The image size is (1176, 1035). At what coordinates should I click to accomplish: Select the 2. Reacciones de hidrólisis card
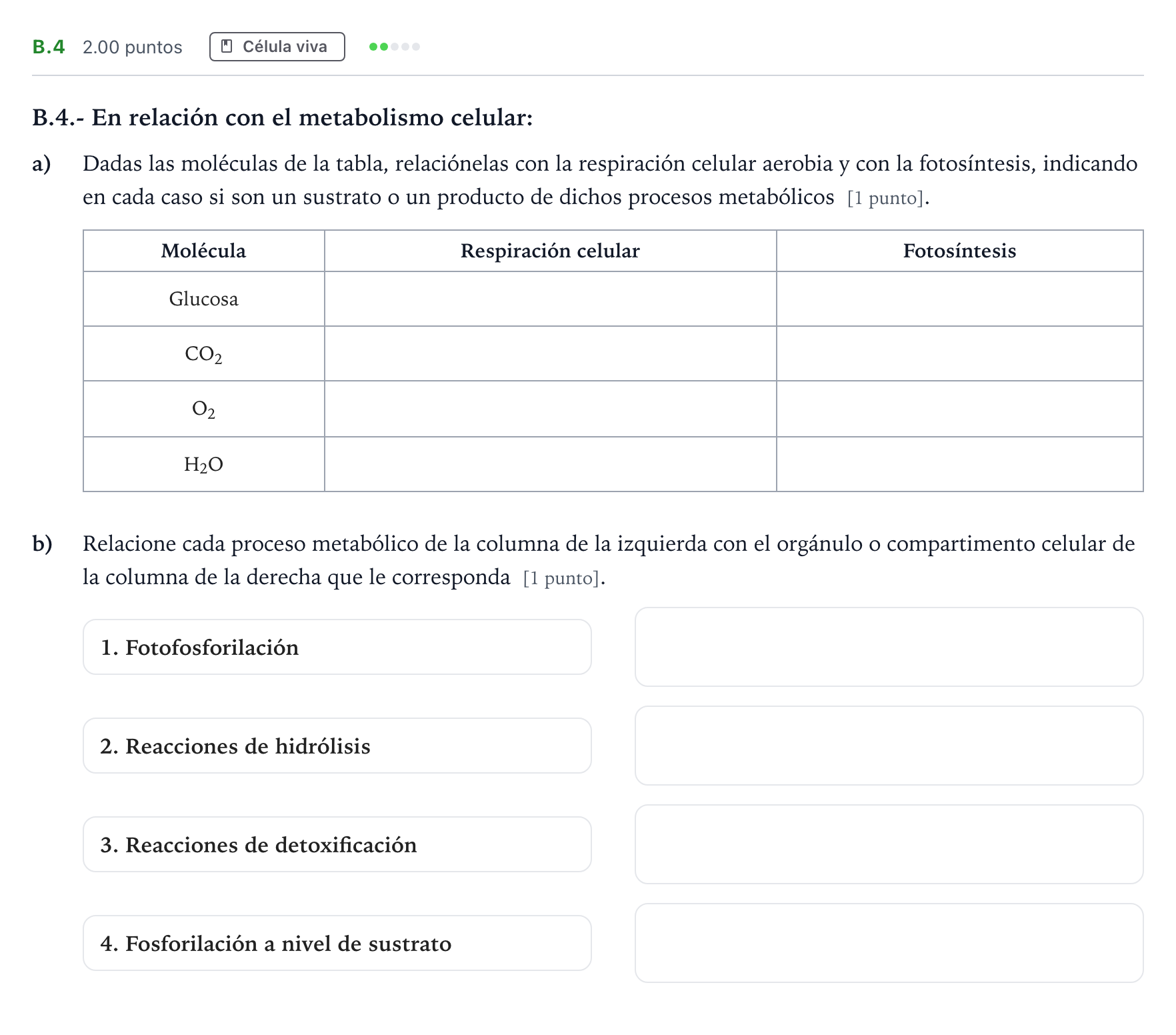point(337,746)
